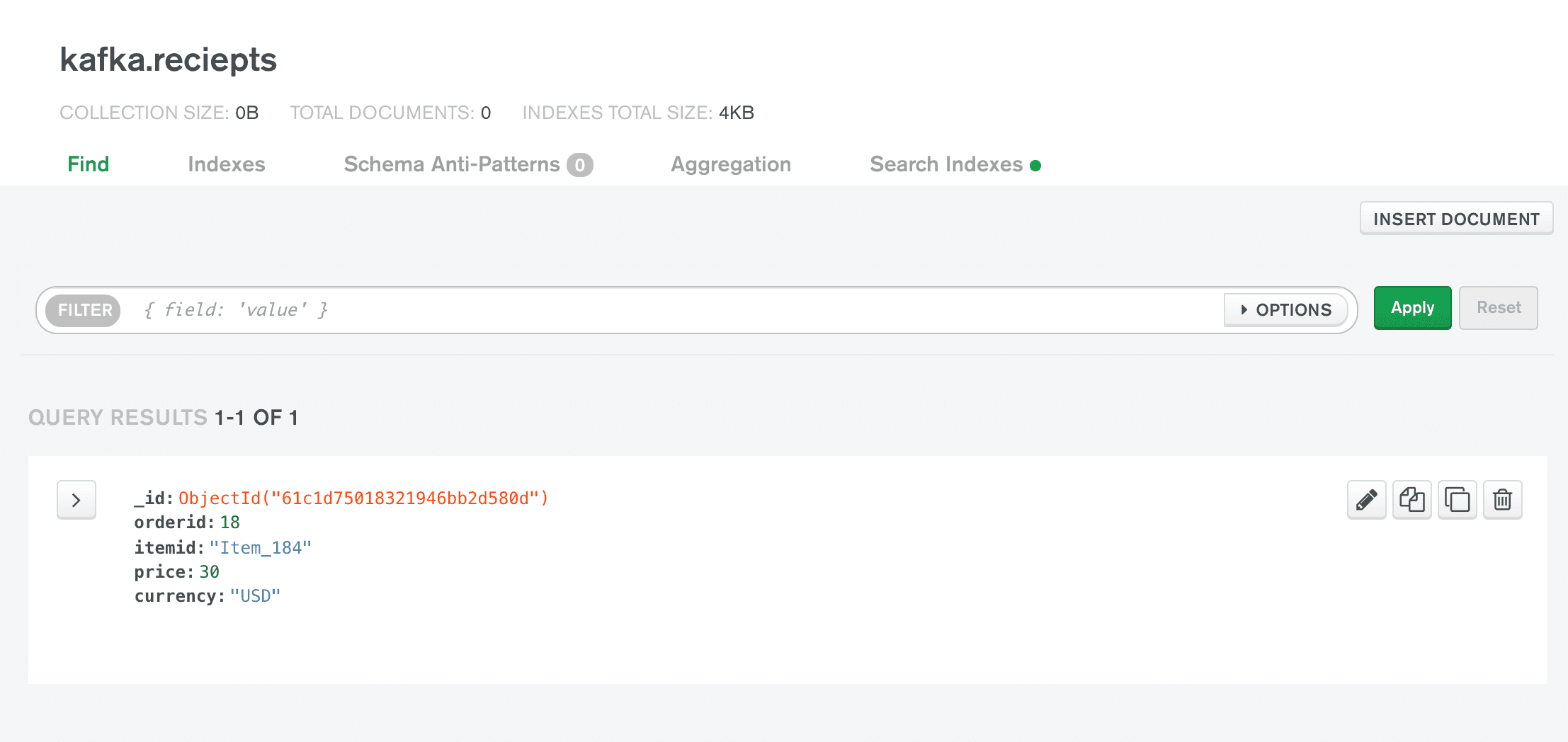The width and height of the screenshot is (1568, 742).
Task: Click the Schema Anti-Patterns count badge
Action: coord(579,165)
